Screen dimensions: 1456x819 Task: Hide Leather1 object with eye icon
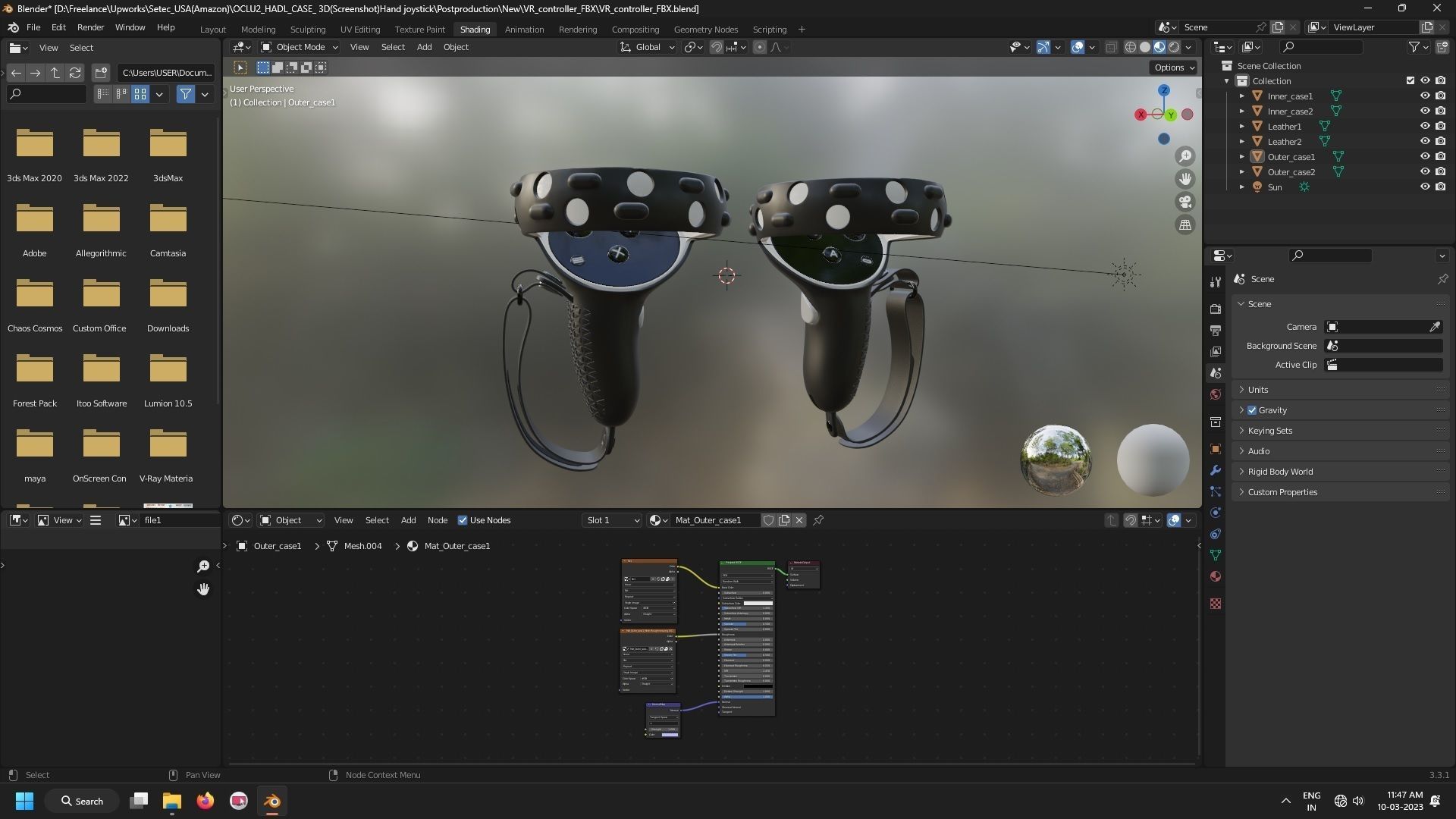coord(1425,126)
